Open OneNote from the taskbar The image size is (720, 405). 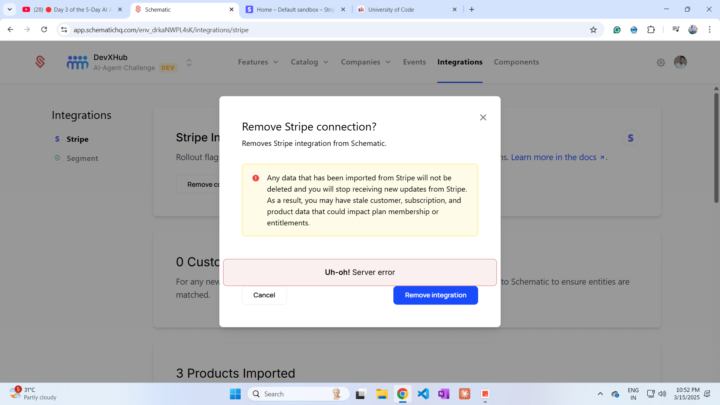coord(444,394)
